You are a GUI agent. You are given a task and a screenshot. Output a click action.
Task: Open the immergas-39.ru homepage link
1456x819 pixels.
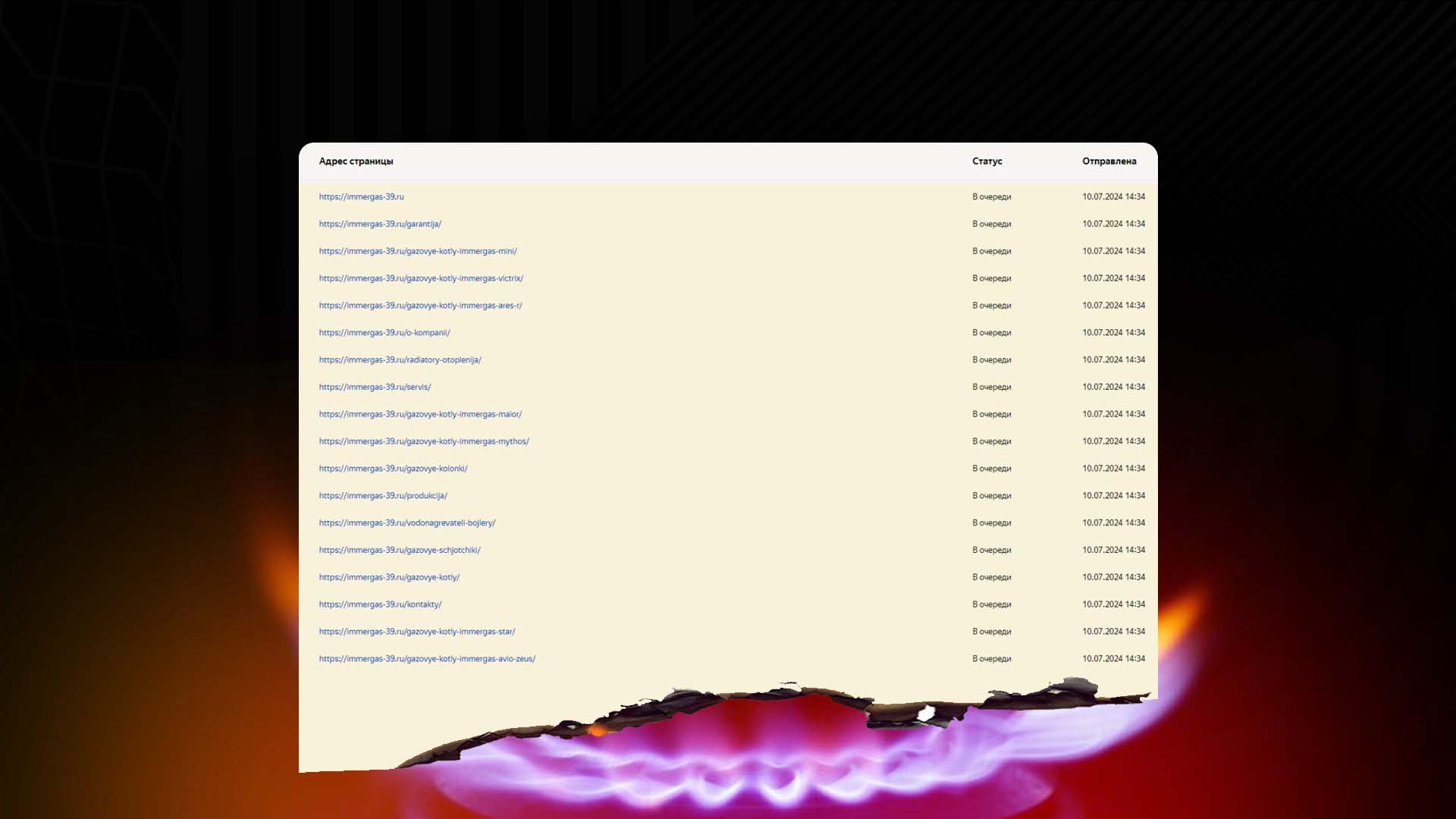(361, 196)
